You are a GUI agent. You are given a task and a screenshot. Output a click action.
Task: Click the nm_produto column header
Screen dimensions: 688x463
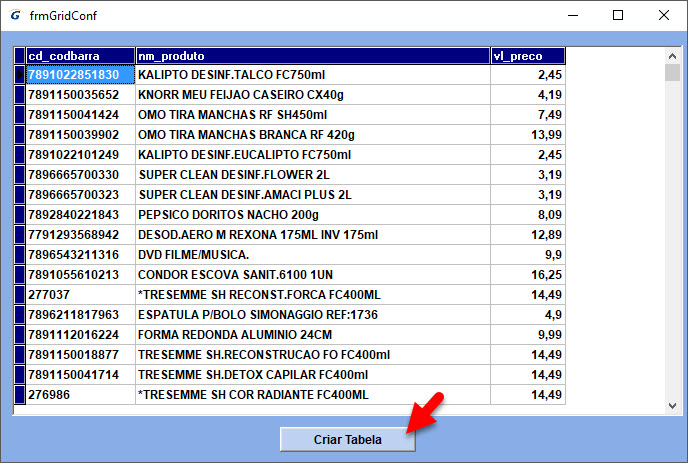click(x=313, y=56)
